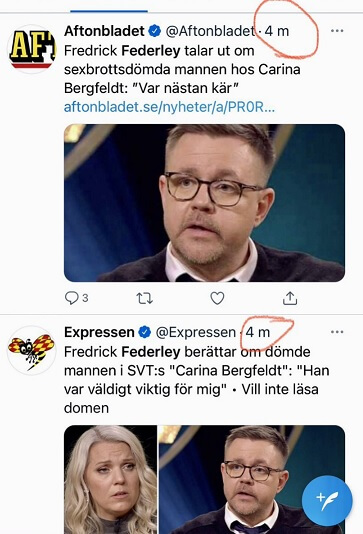
Task: Open Aftonbladet profile avatar
Action: [x=31, y=49]
